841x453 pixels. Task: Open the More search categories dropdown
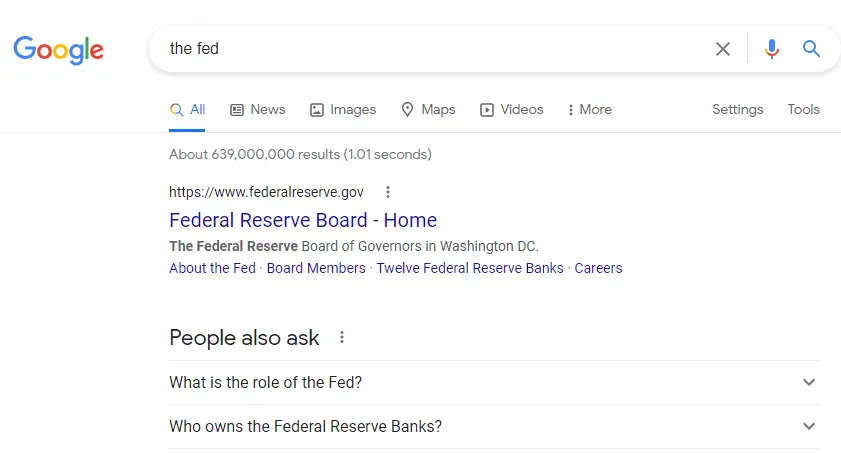[590, 110]
